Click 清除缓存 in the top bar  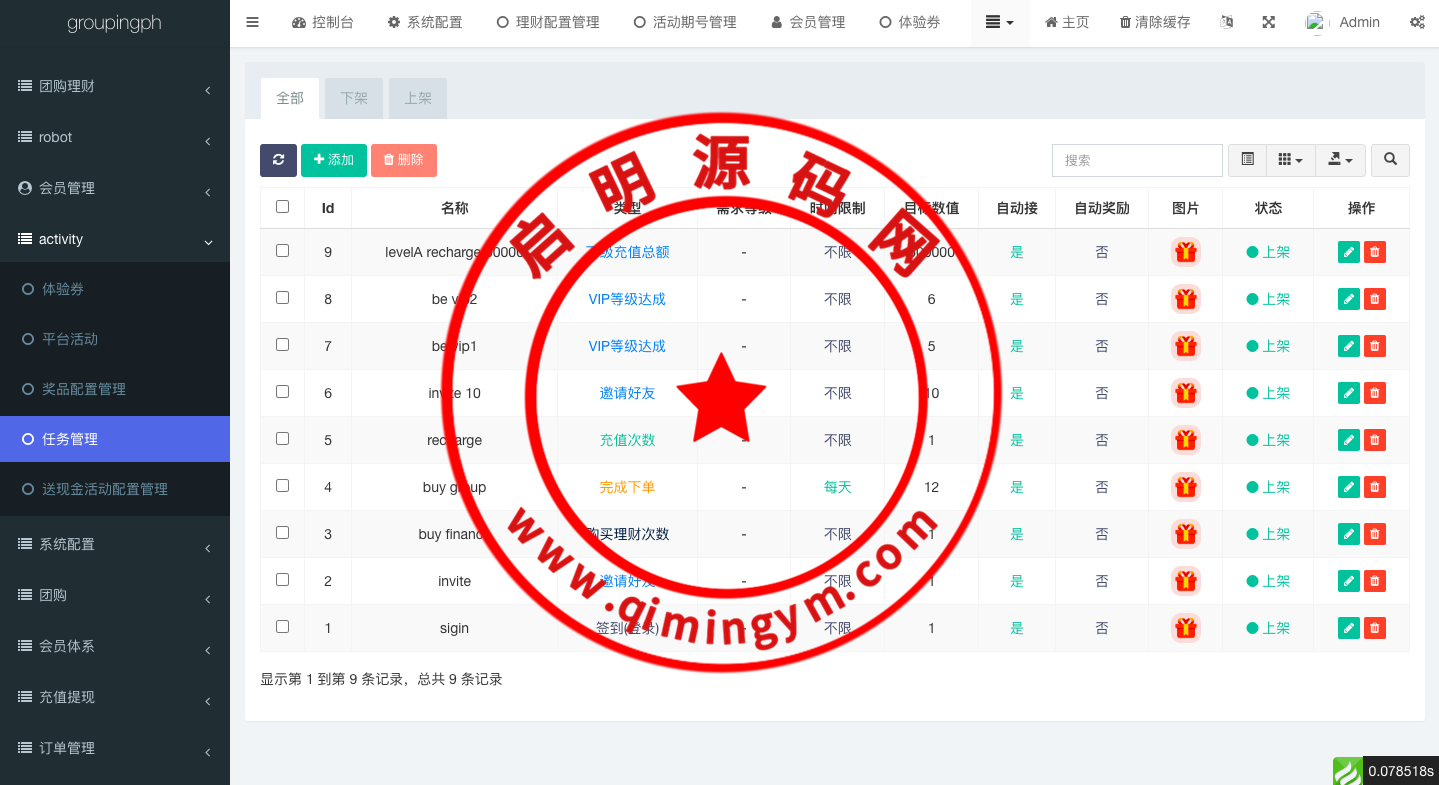[1155, 22]
